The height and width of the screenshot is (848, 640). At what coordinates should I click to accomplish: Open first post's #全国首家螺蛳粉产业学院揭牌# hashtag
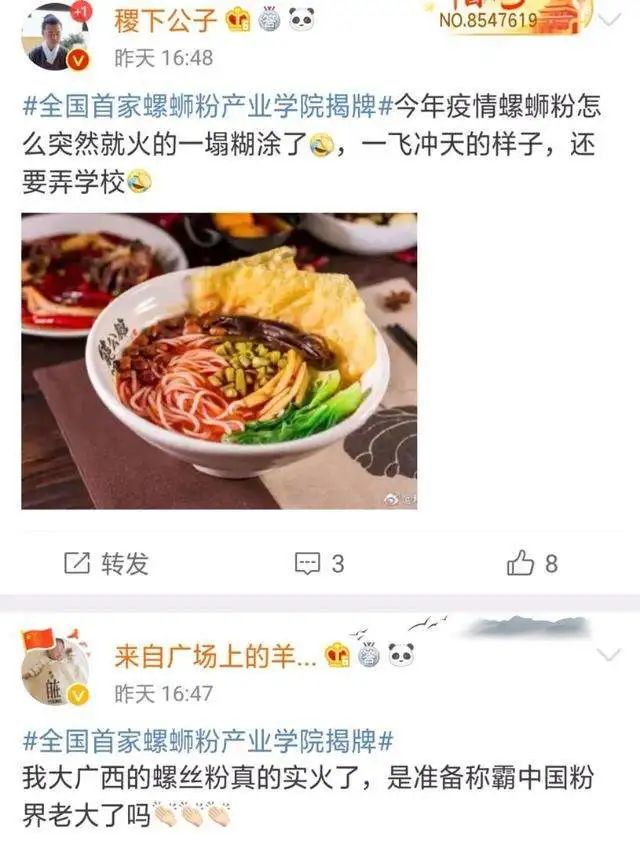pyautogui.click(x=207, y=105)
